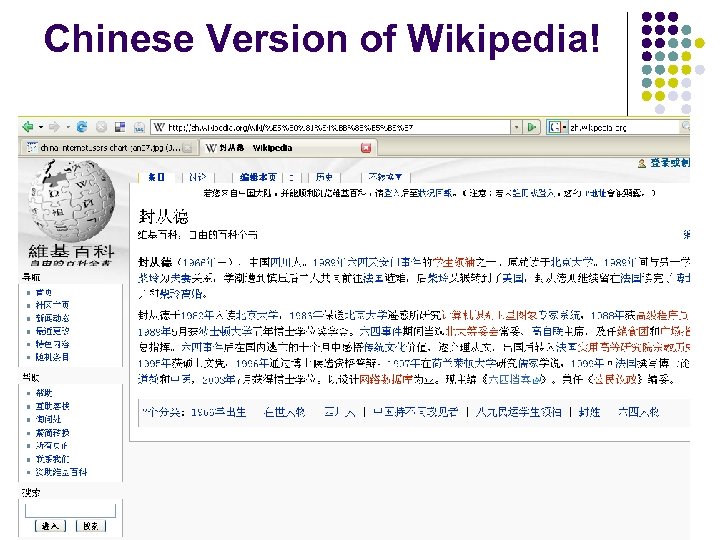
Task: Click the print icon in browser toolbar
Action: 139,127
